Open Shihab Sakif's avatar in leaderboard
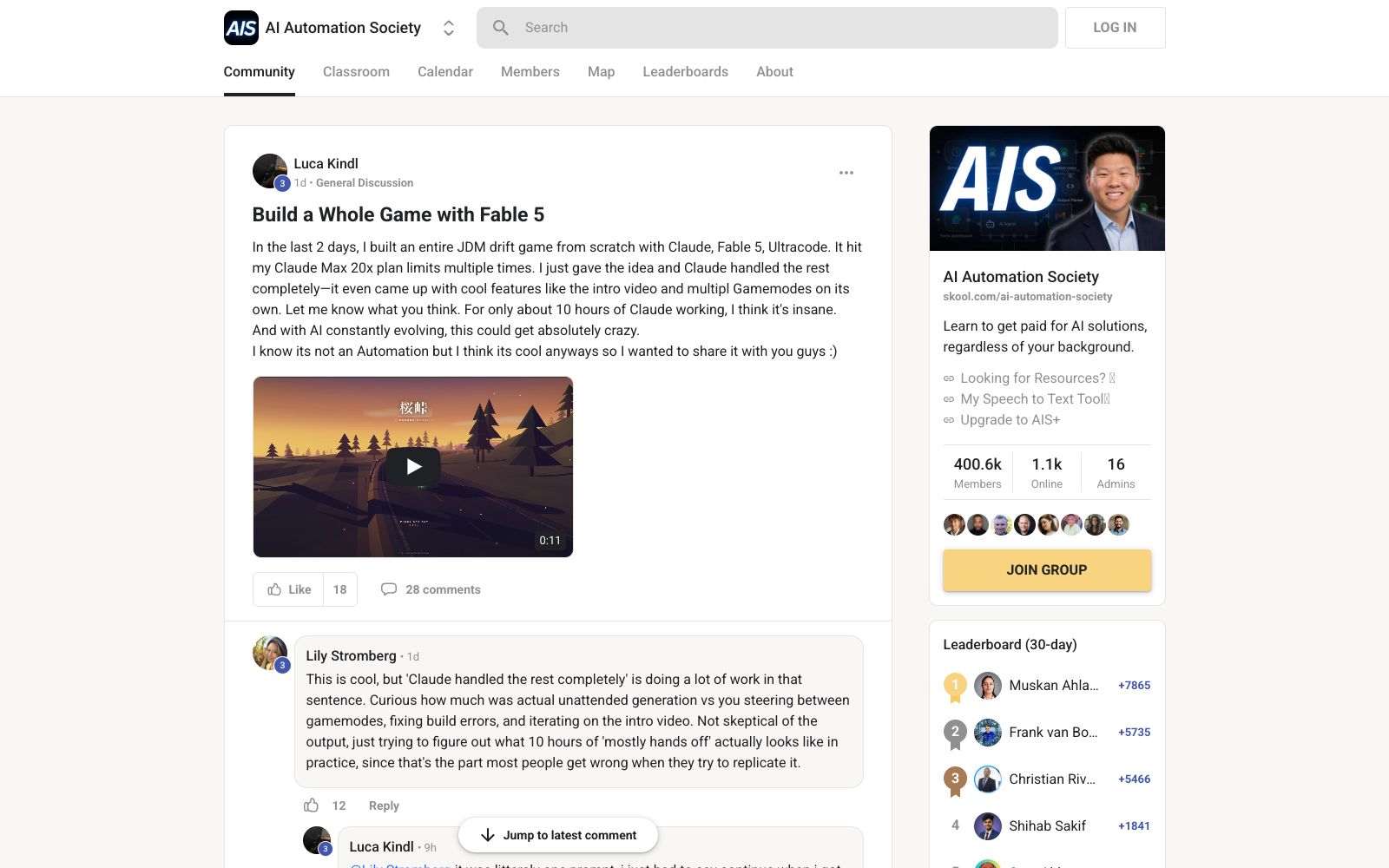Screen dimensions: 1389x868 point(988,826)
